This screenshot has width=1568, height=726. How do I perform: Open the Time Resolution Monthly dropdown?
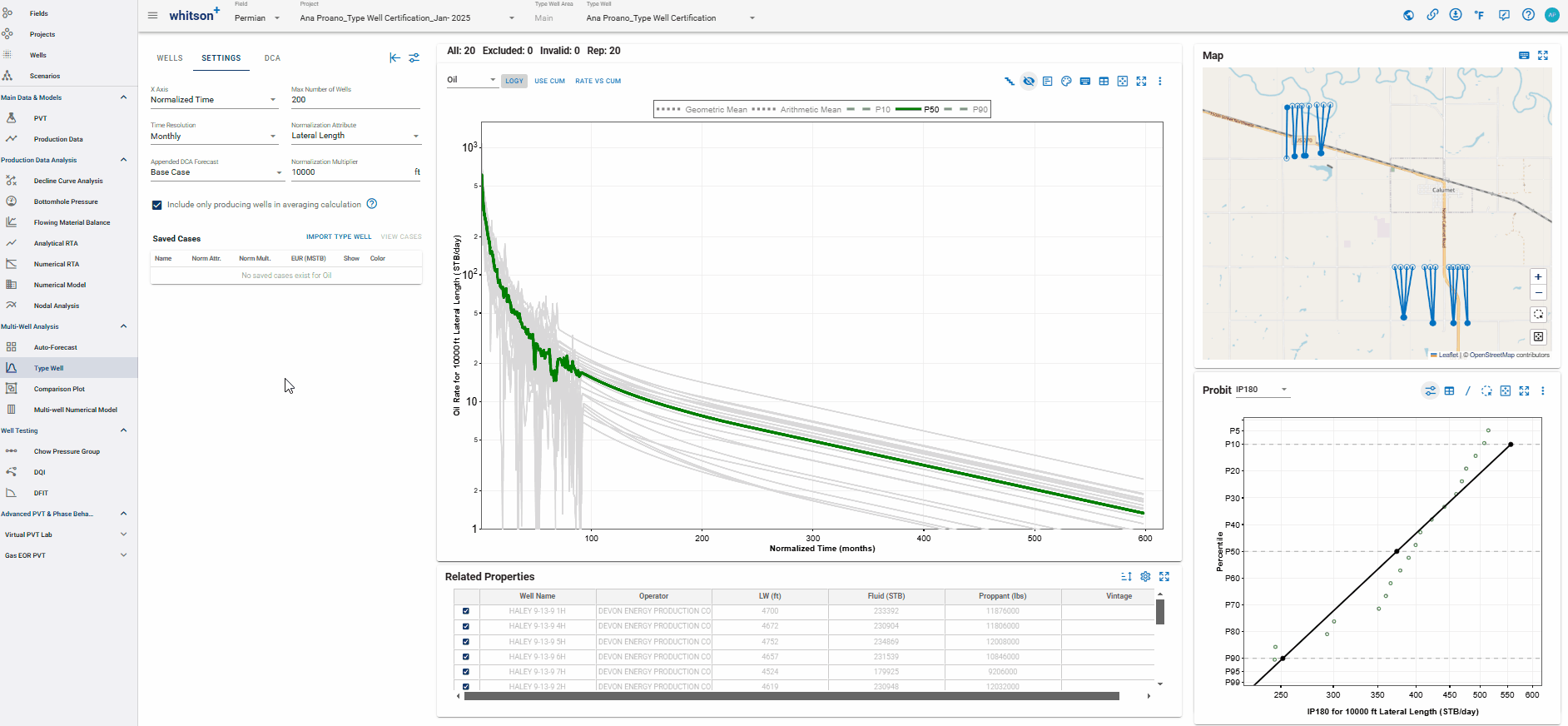(x=214, y=137)
